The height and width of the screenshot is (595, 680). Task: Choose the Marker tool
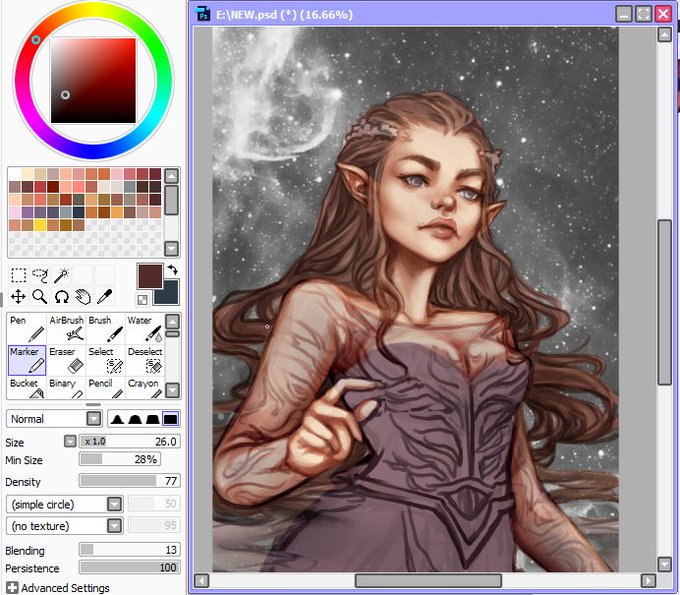point(27,360)
